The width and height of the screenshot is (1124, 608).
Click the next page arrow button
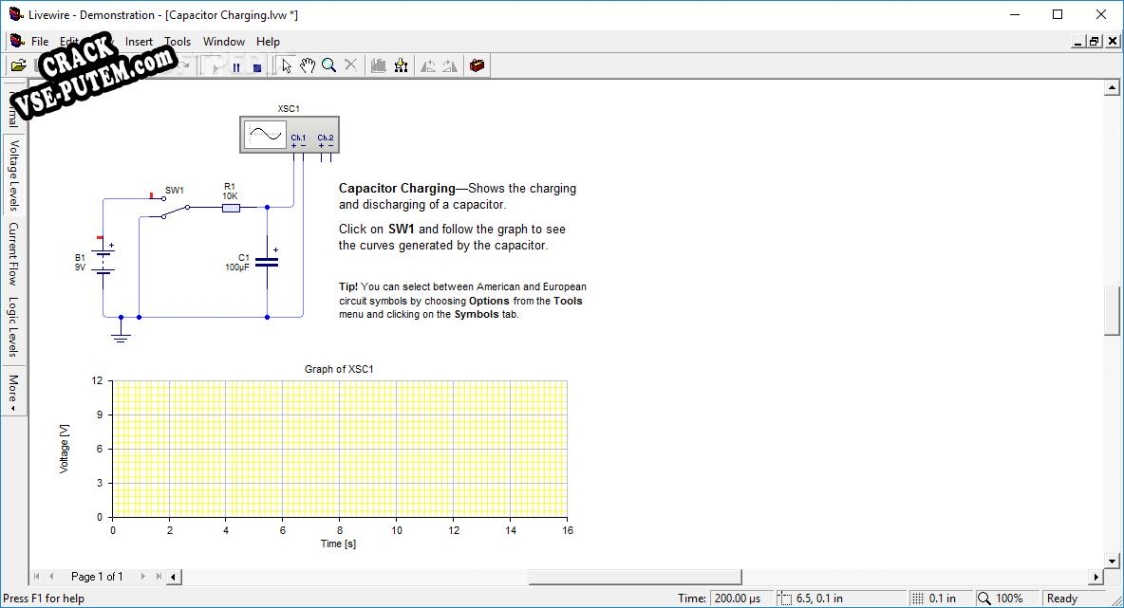(x=143, y=576)
